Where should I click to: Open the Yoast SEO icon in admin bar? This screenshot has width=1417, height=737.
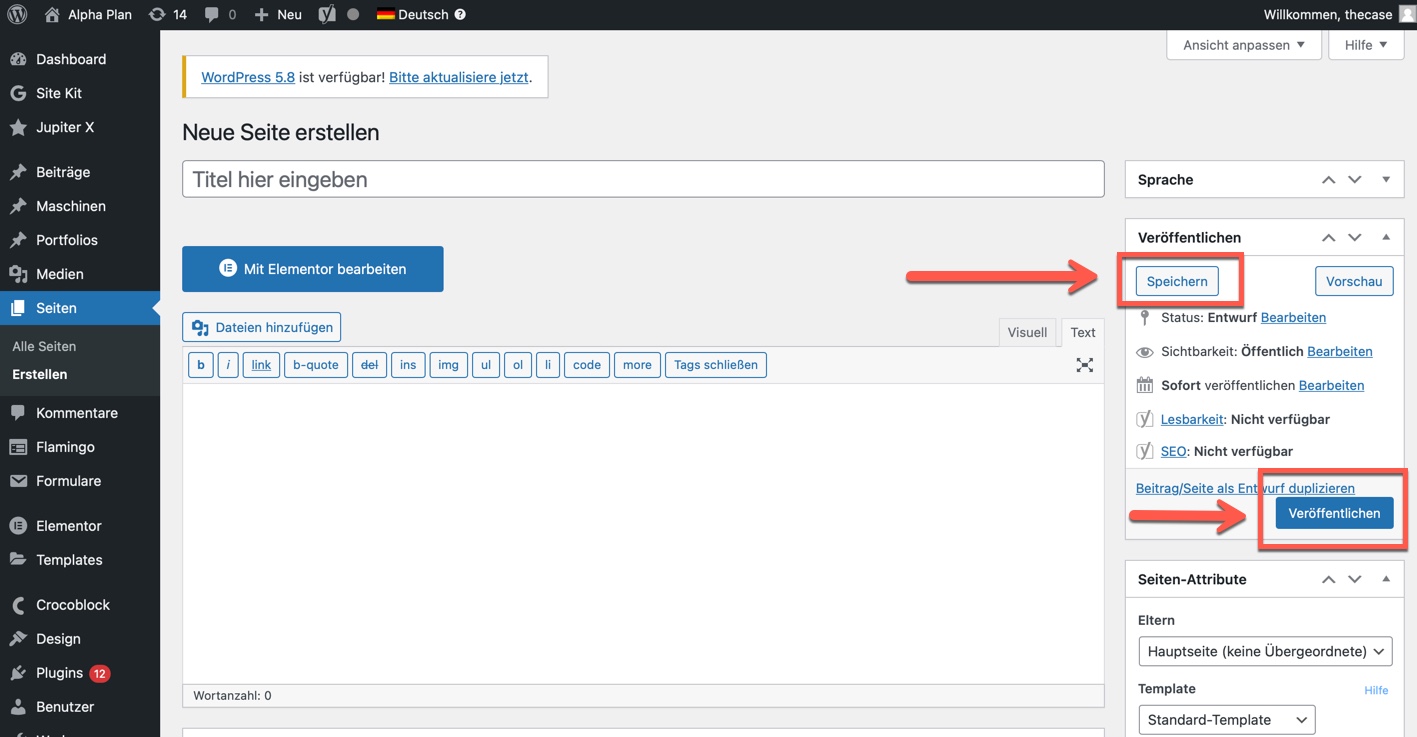327,15
